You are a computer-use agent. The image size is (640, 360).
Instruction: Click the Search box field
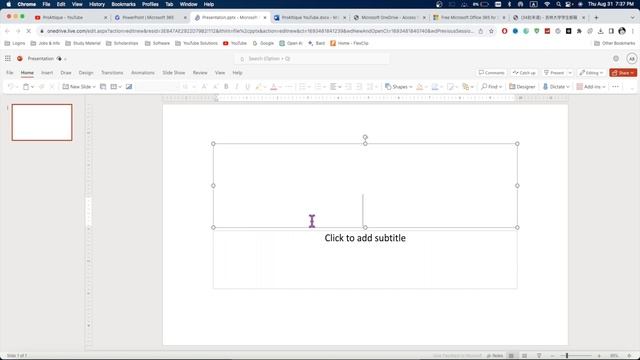pyautogui.click(x=312, y=59)
